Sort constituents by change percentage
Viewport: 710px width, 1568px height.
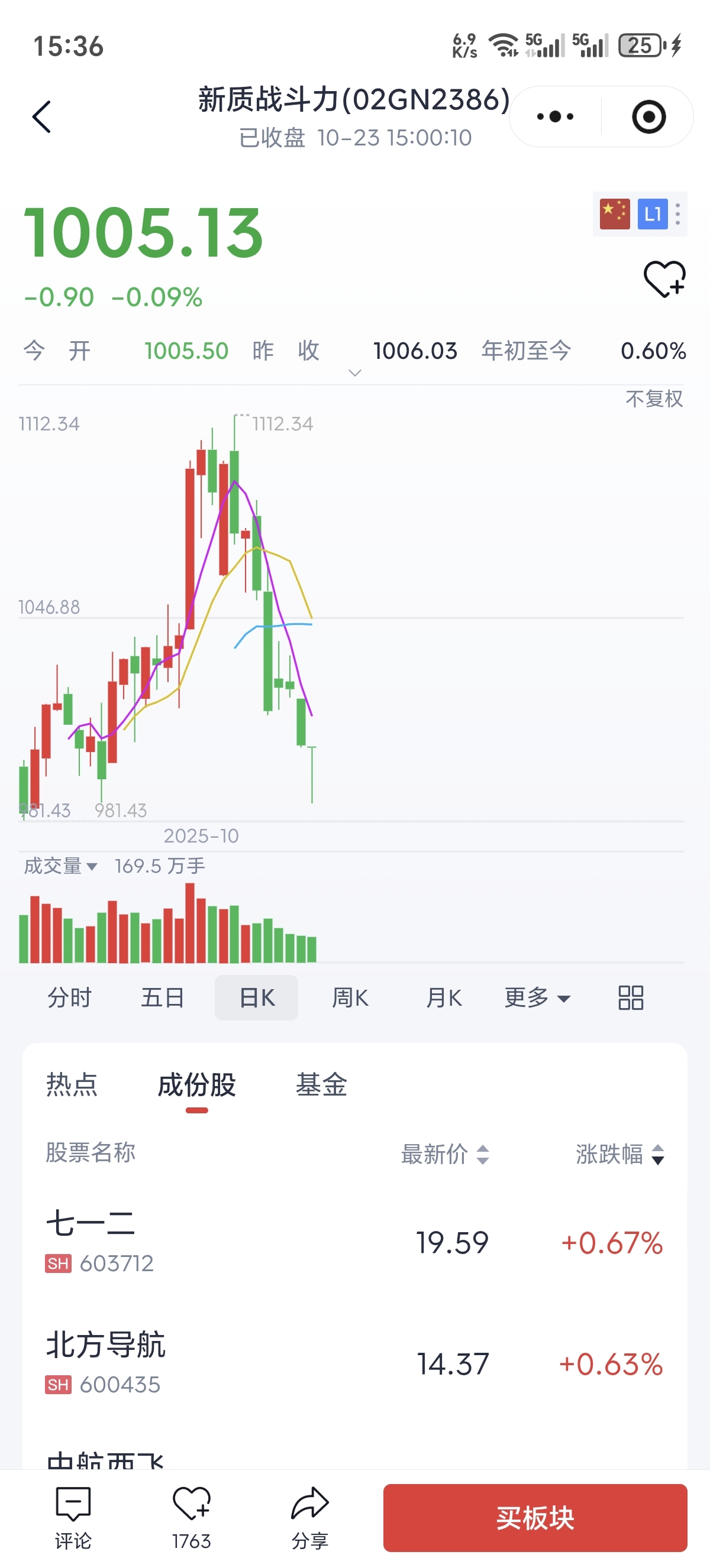point(620,1154)
